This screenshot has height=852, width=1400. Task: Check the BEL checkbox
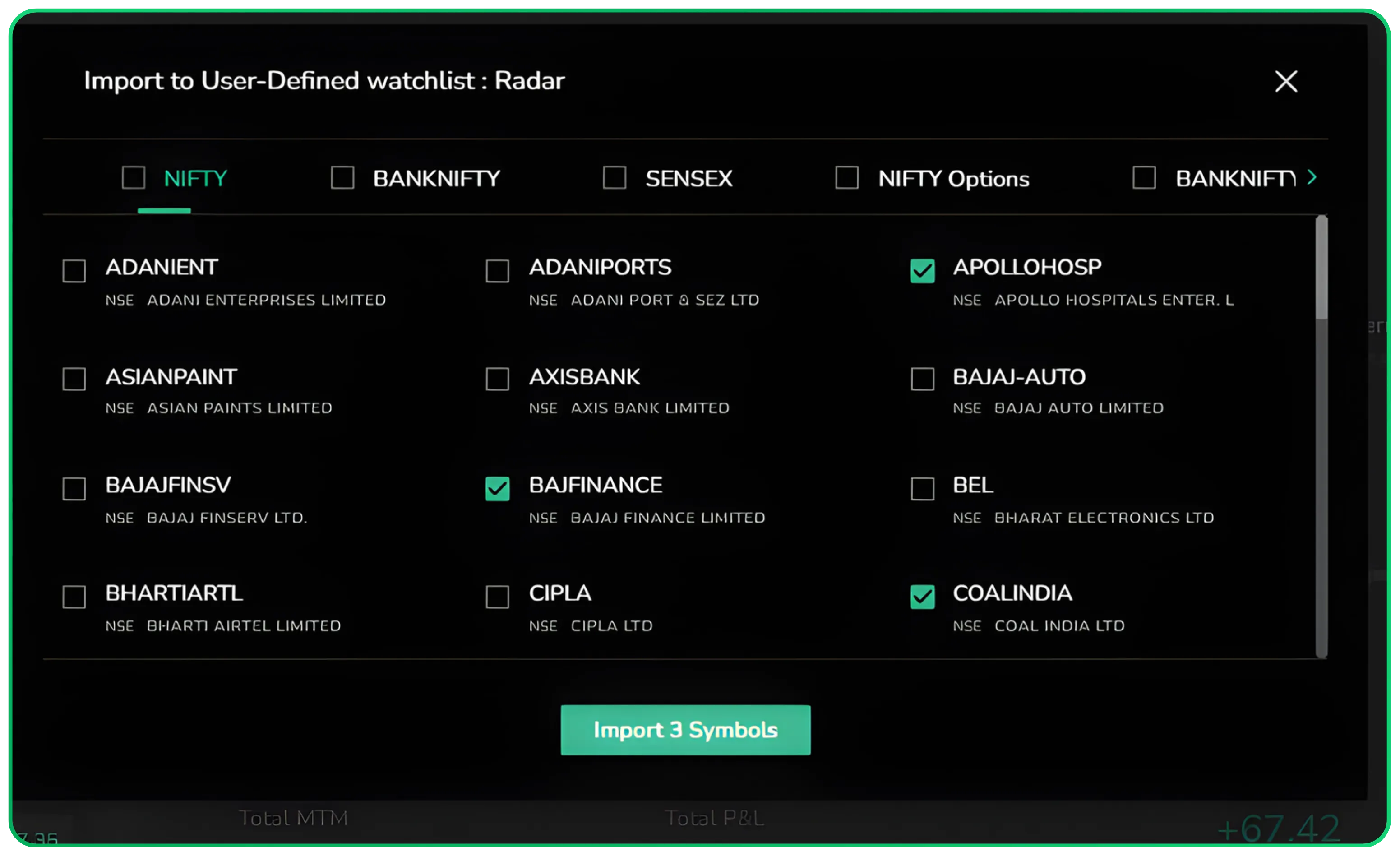click(922, 488)
